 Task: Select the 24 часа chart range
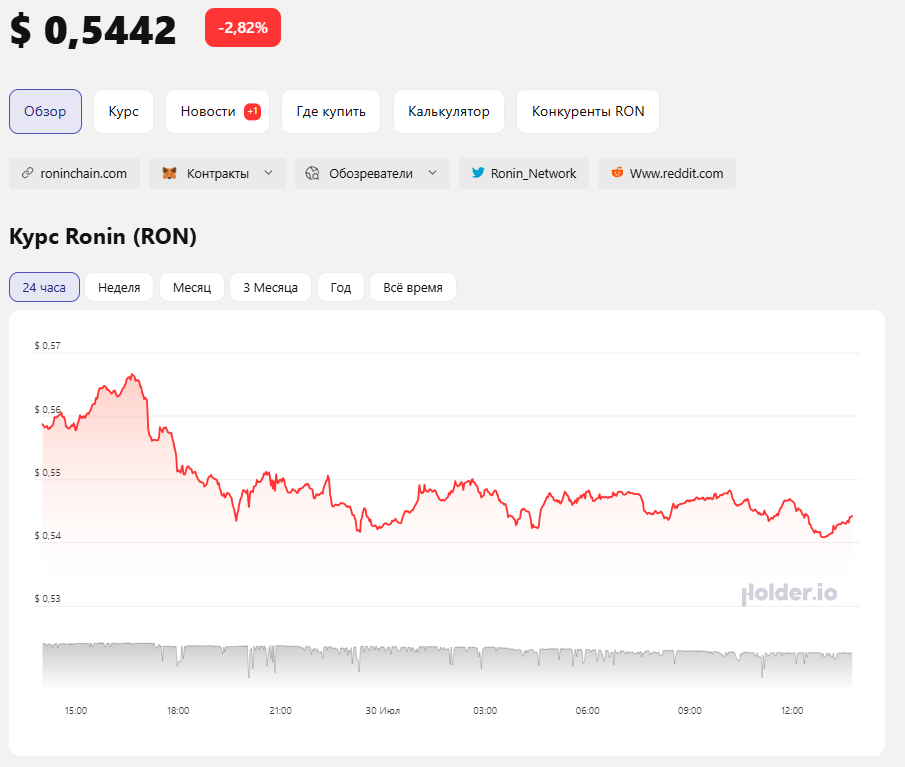point(44,287)
